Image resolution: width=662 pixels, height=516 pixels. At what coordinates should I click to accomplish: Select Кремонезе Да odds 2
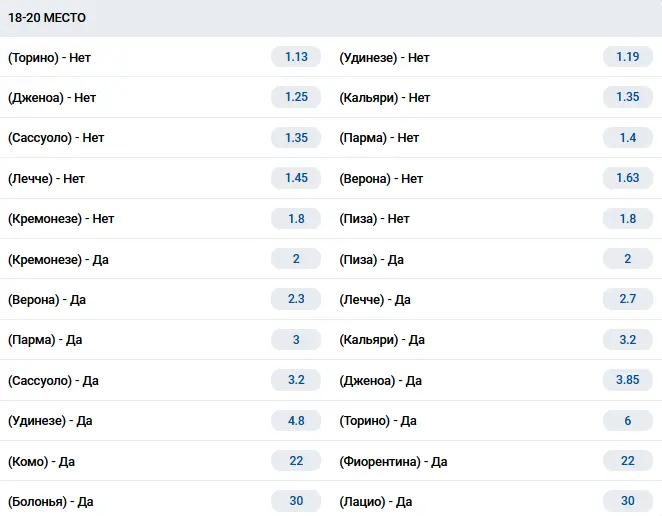(x=296, y=259)
